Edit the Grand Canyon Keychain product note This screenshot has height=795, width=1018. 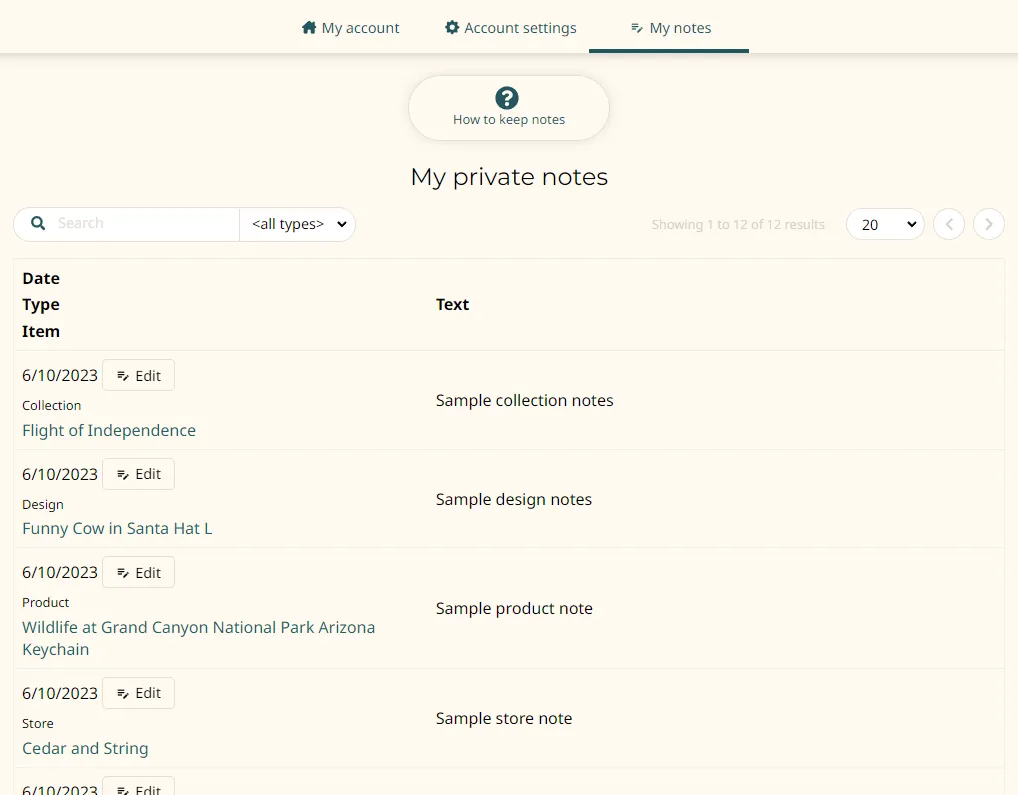pos(138,573)
